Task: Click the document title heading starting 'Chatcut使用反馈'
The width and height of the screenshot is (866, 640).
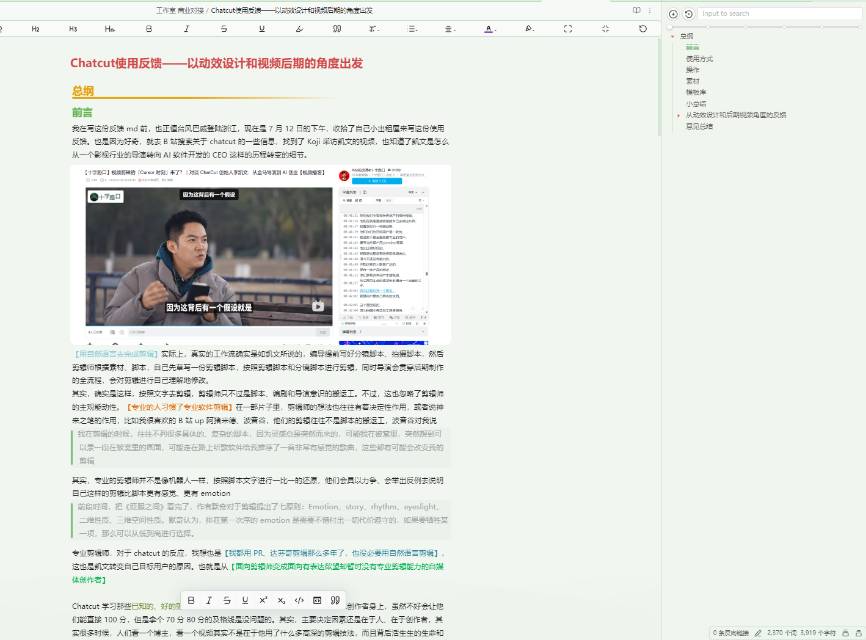Action: click(216, 64)
